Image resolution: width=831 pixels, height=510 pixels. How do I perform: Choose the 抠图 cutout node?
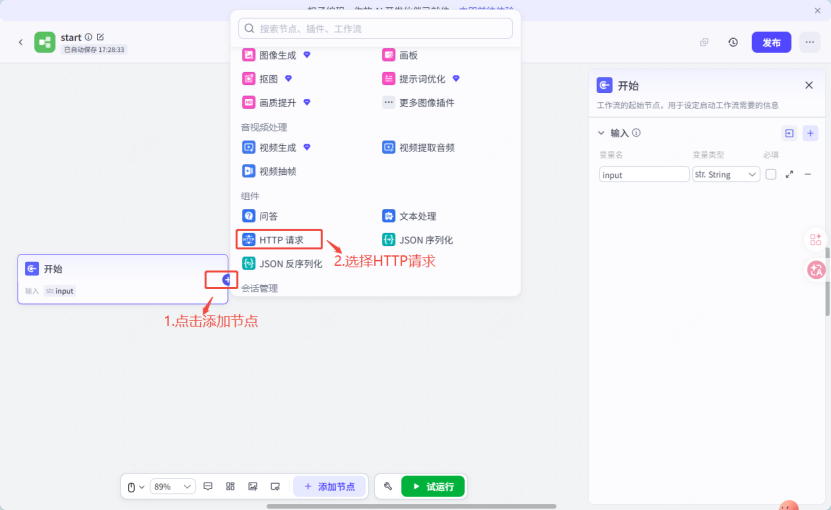267,79
